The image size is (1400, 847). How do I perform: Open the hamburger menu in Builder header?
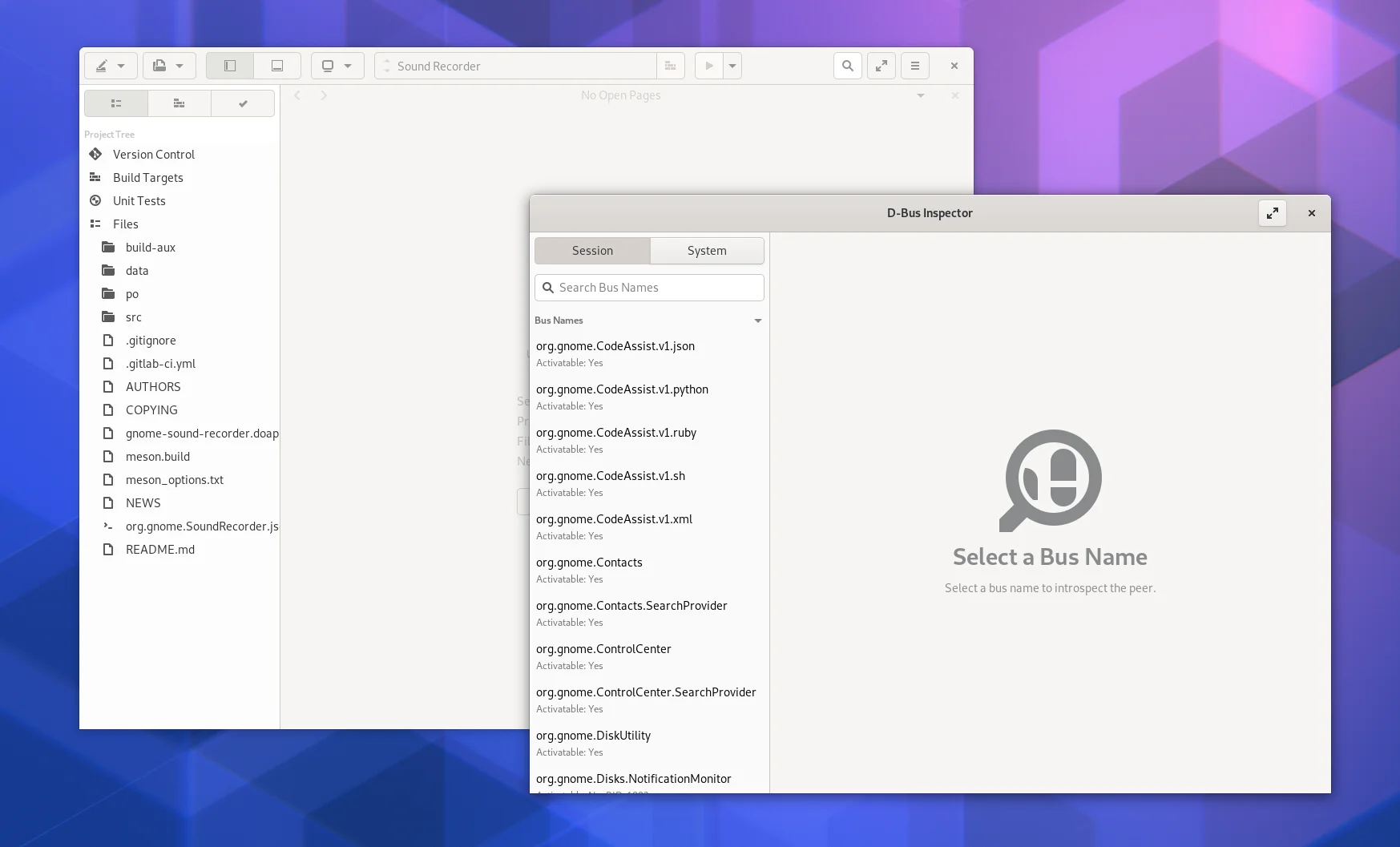pyautogui.click(x=914, y=66)
